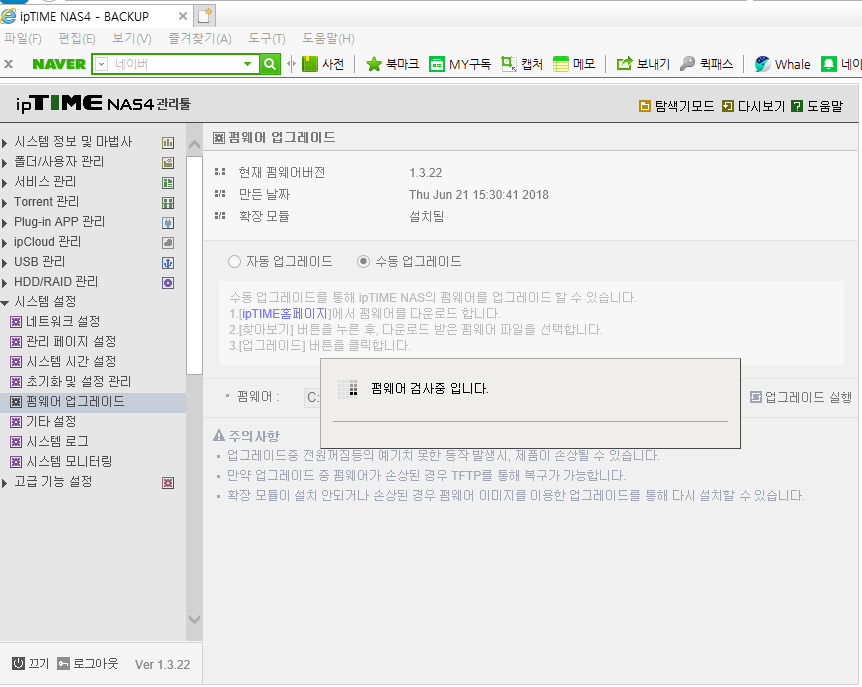The width and height of the screenshot is (862, 687).
Task: Click the 로그아웃 logout icon
Action: tap(64, 664)
